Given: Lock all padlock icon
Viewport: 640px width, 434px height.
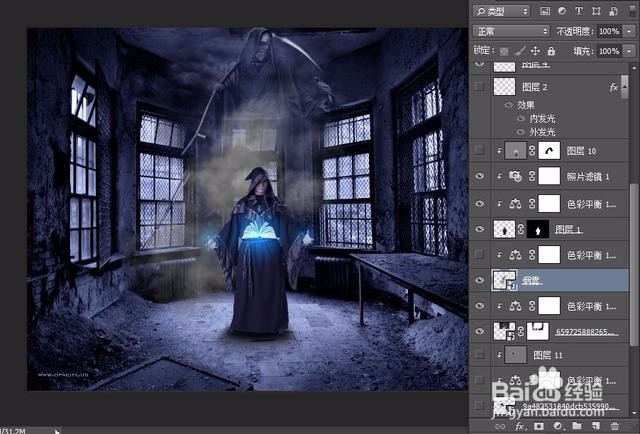Looking at the screenshot, I should [x=551, y=51].
